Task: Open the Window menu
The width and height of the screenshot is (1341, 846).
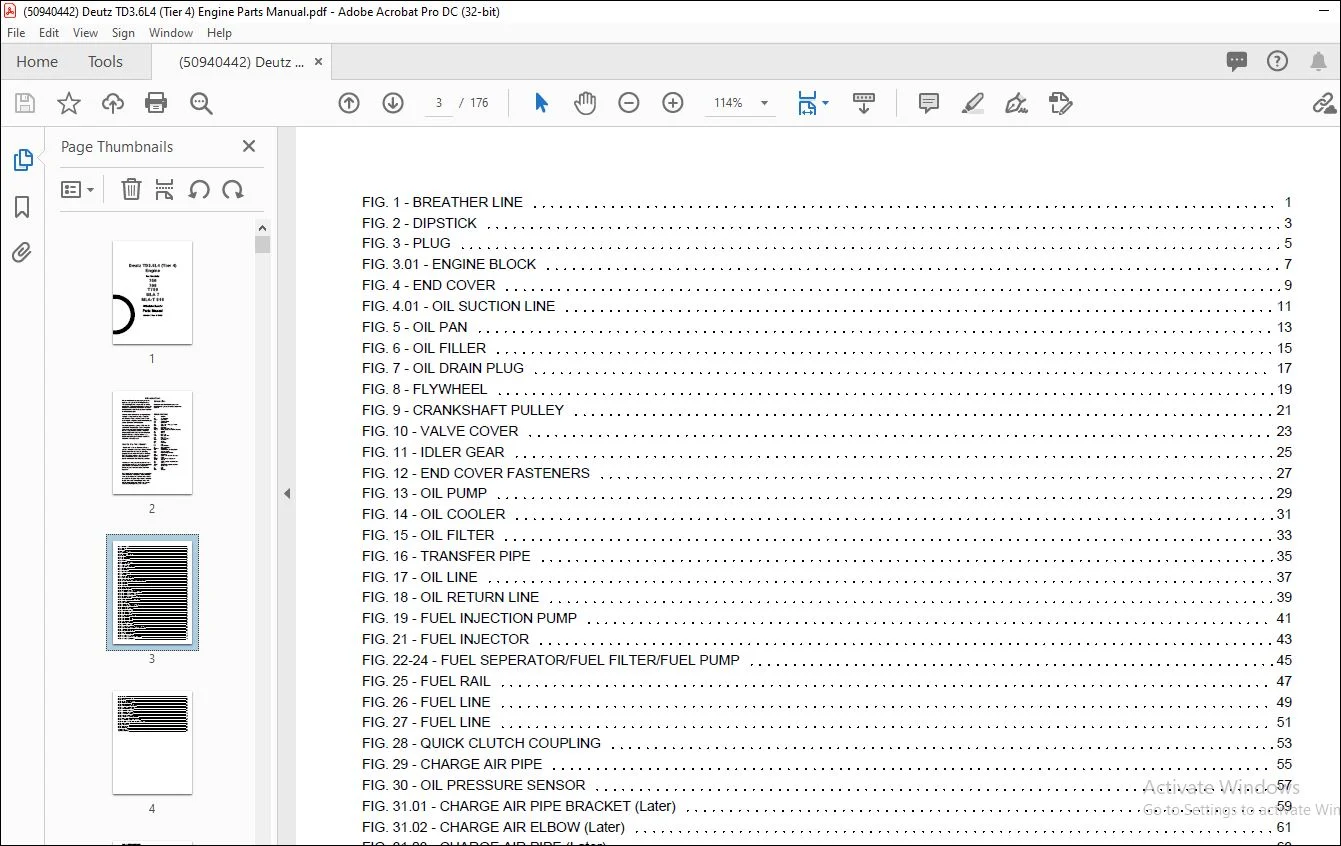Action: pos(171,33)
